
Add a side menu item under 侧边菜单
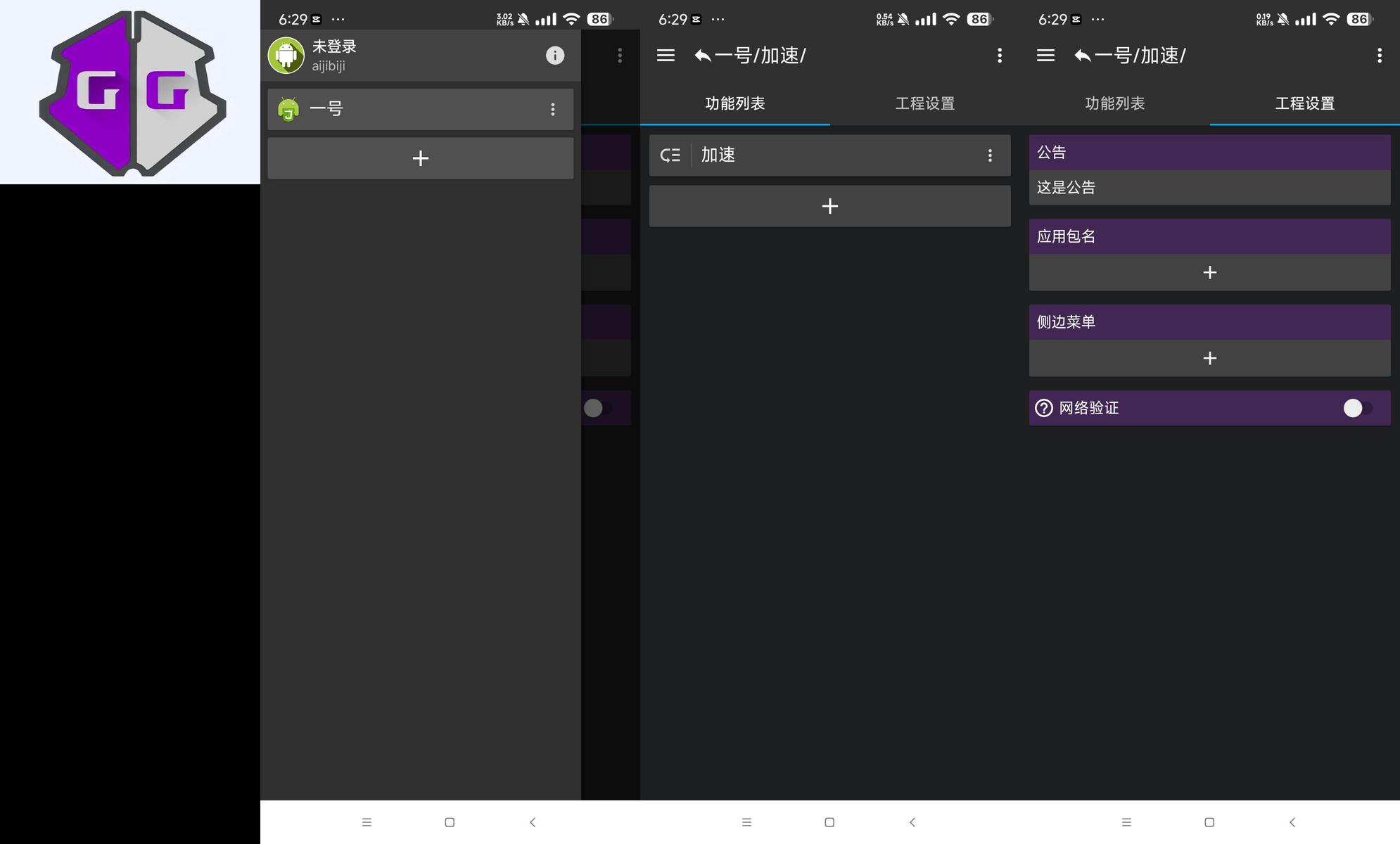[x=1209, y=359]
